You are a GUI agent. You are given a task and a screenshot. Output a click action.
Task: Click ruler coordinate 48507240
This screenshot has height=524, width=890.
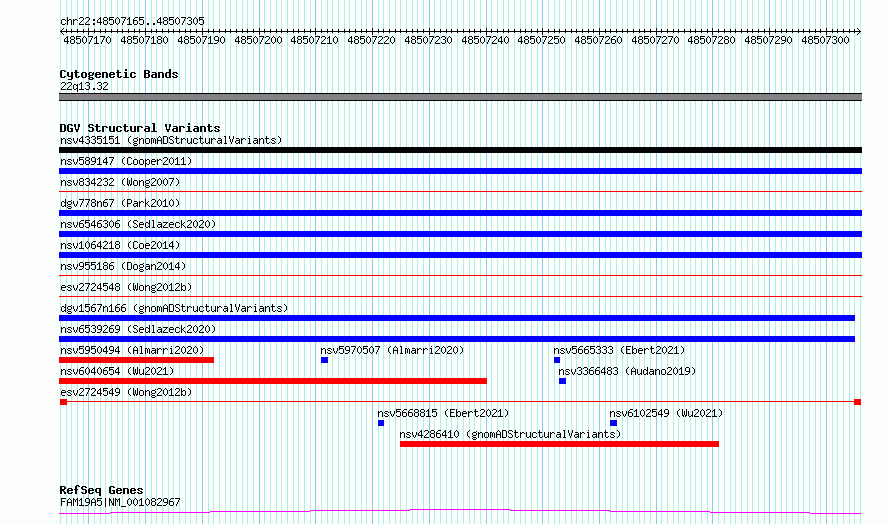tap(485, 40)
